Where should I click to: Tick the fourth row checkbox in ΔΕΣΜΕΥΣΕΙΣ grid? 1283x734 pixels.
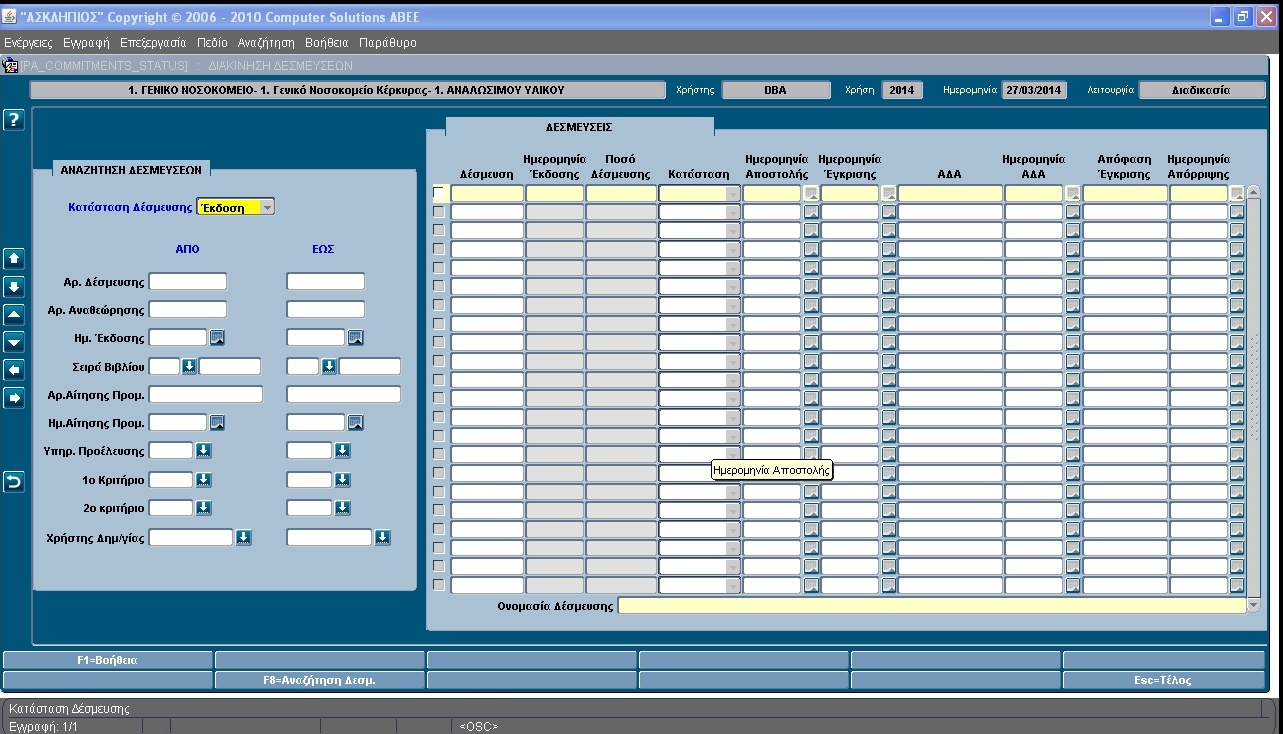click(438, 249)
